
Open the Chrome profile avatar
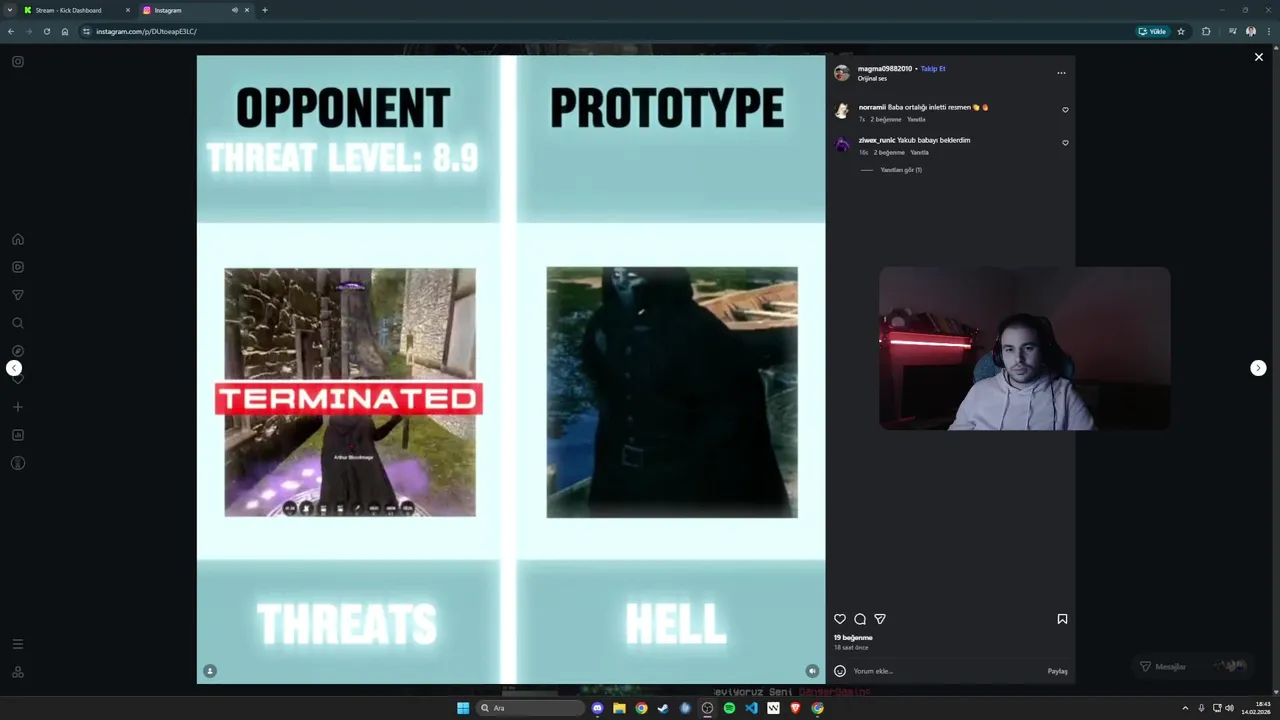click(1251, 31)
